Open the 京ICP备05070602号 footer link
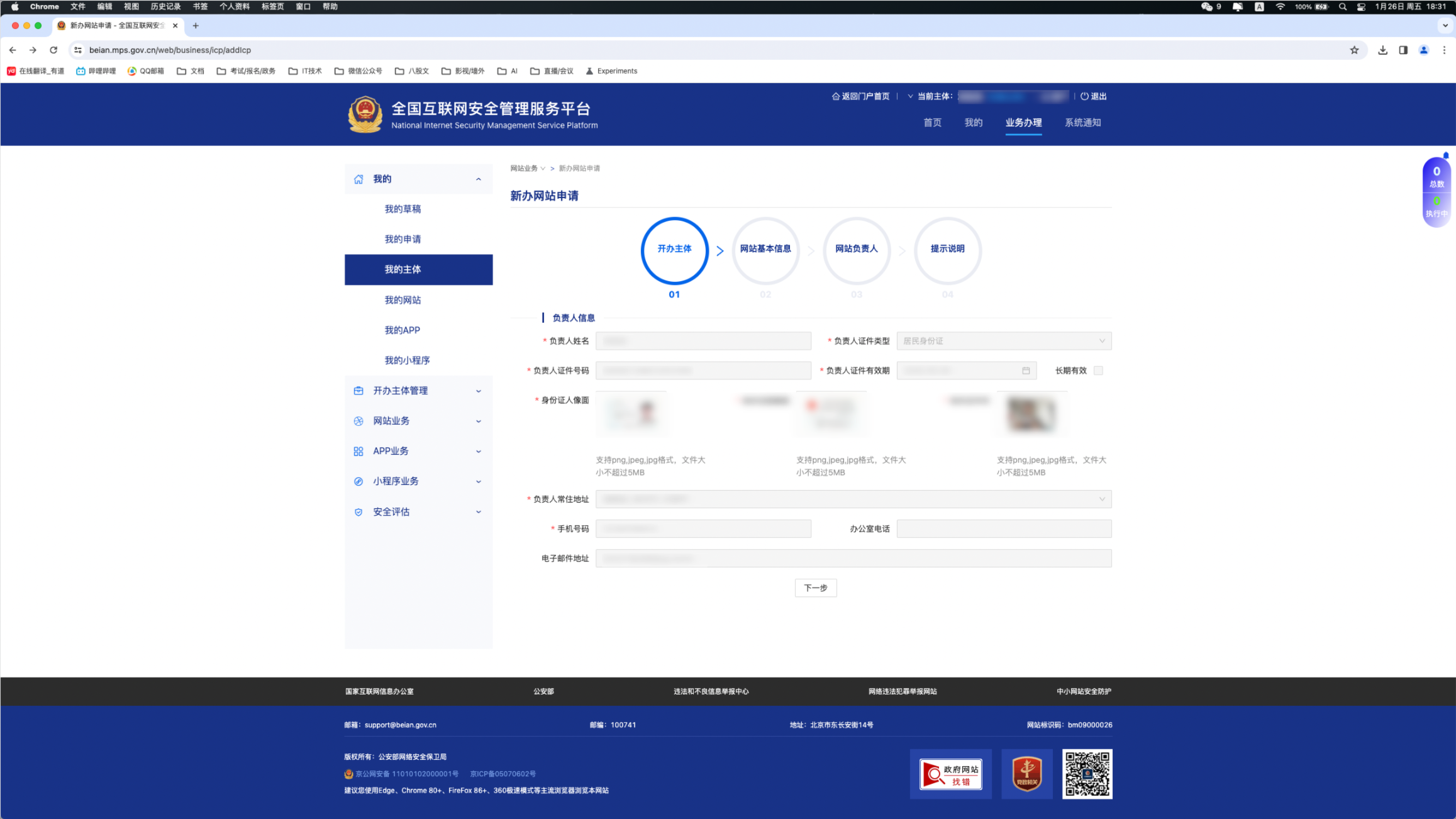 pos(503,774)
